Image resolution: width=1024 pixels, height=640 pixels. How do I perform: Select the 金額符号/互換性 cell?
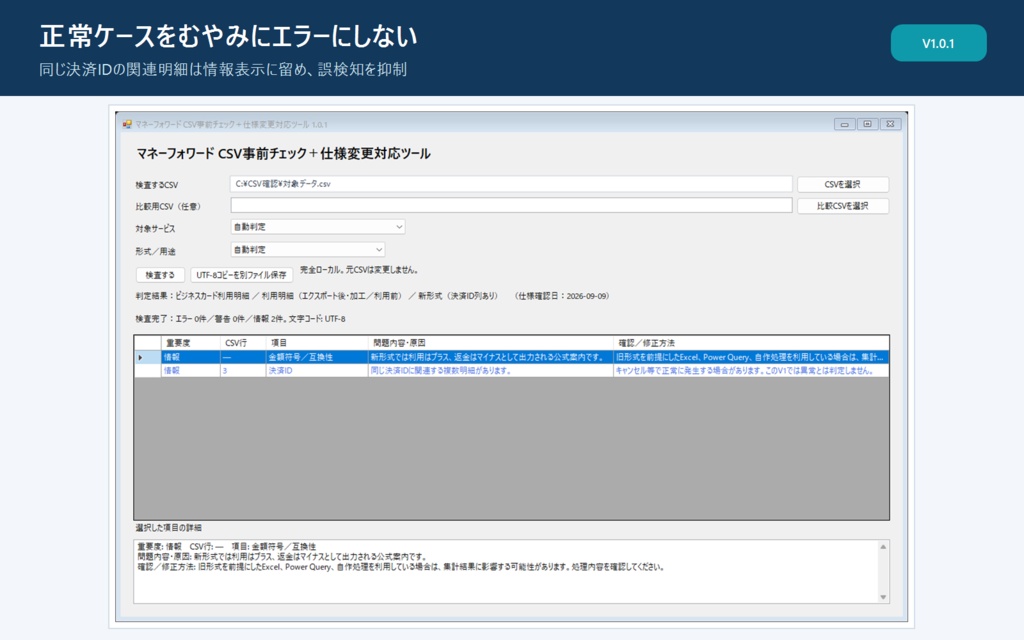pyautogui.click(x=317, y=357)
